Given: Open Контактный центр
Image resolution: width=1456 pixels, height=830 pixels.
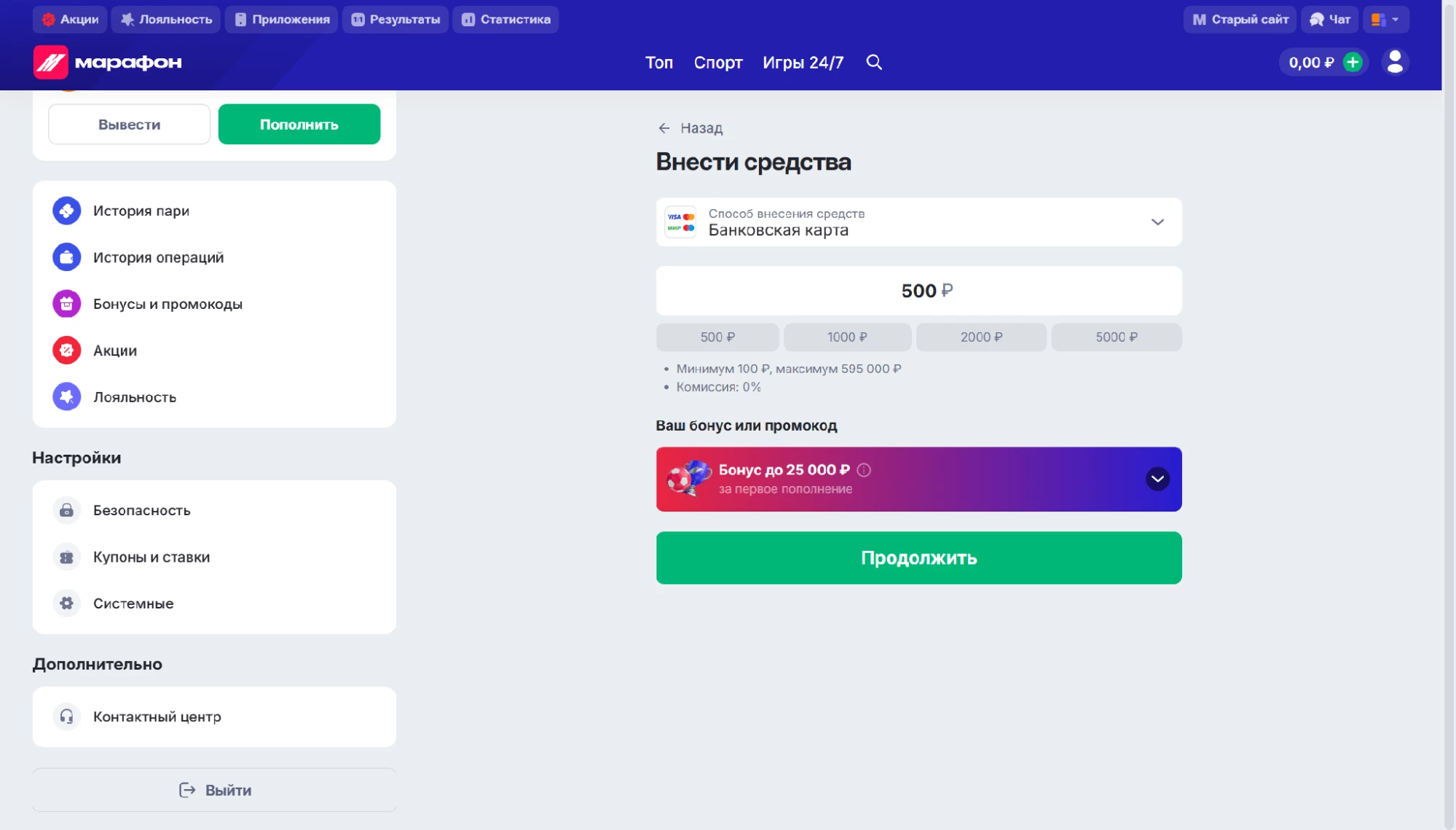Looking at the screenshot, I should click(x=214, y=716).
